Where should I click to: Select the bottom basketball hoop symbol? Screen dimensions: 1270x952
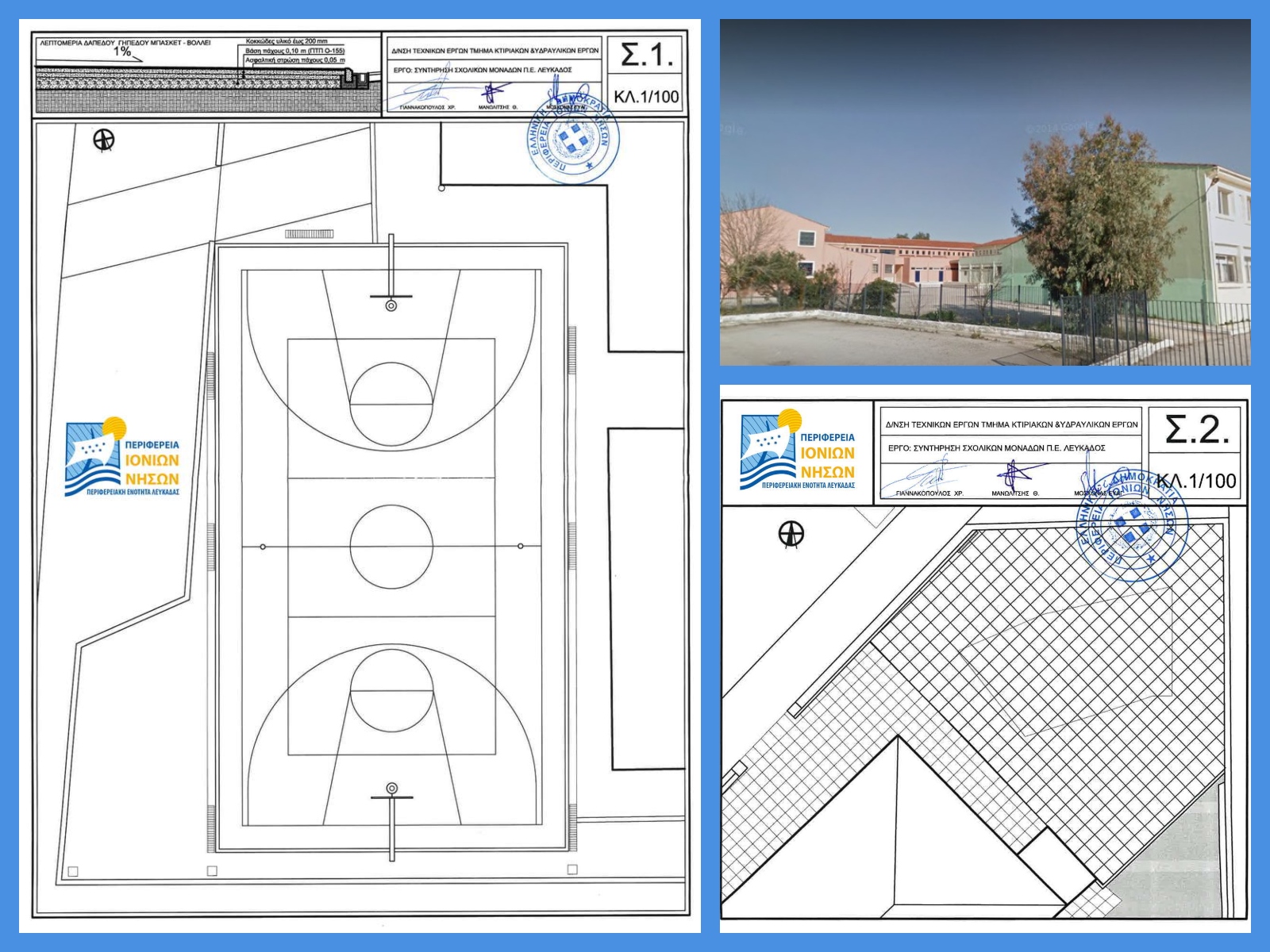pos(391,788)
